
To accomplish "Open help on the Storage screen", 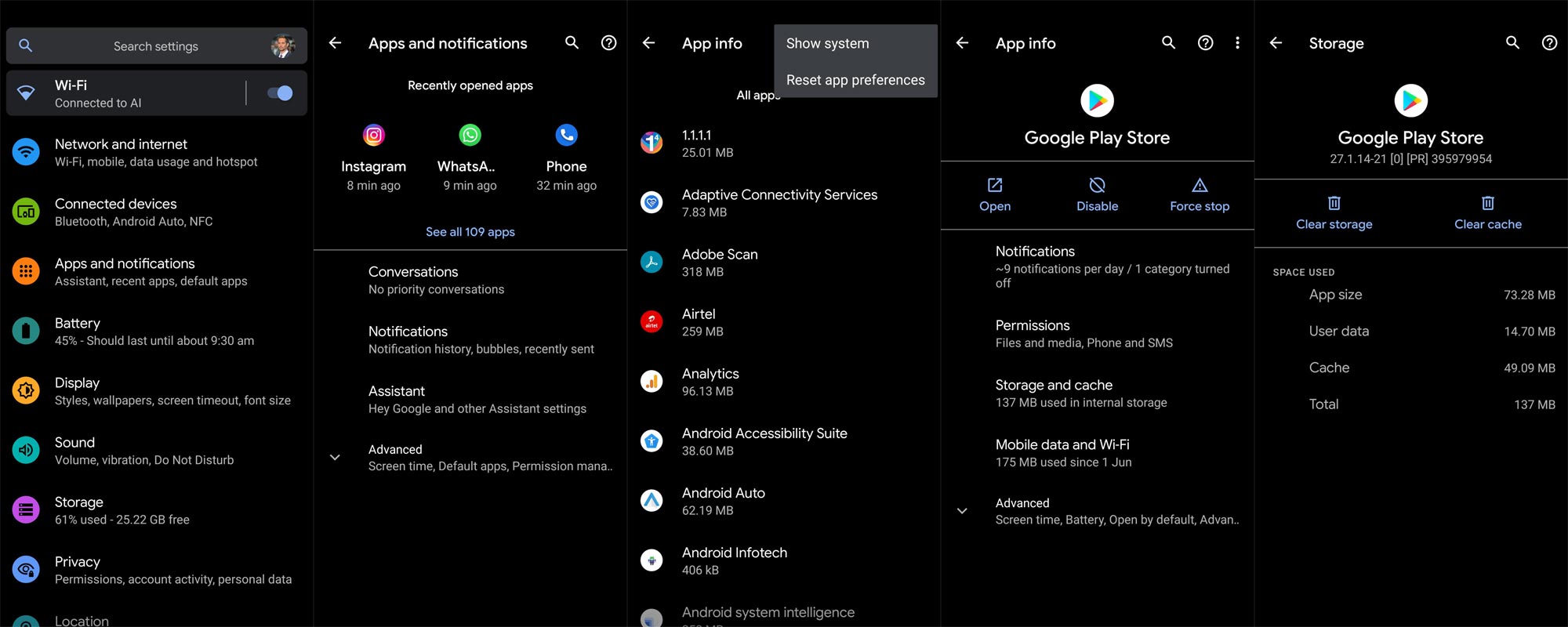I will [x=1549, y=43].
